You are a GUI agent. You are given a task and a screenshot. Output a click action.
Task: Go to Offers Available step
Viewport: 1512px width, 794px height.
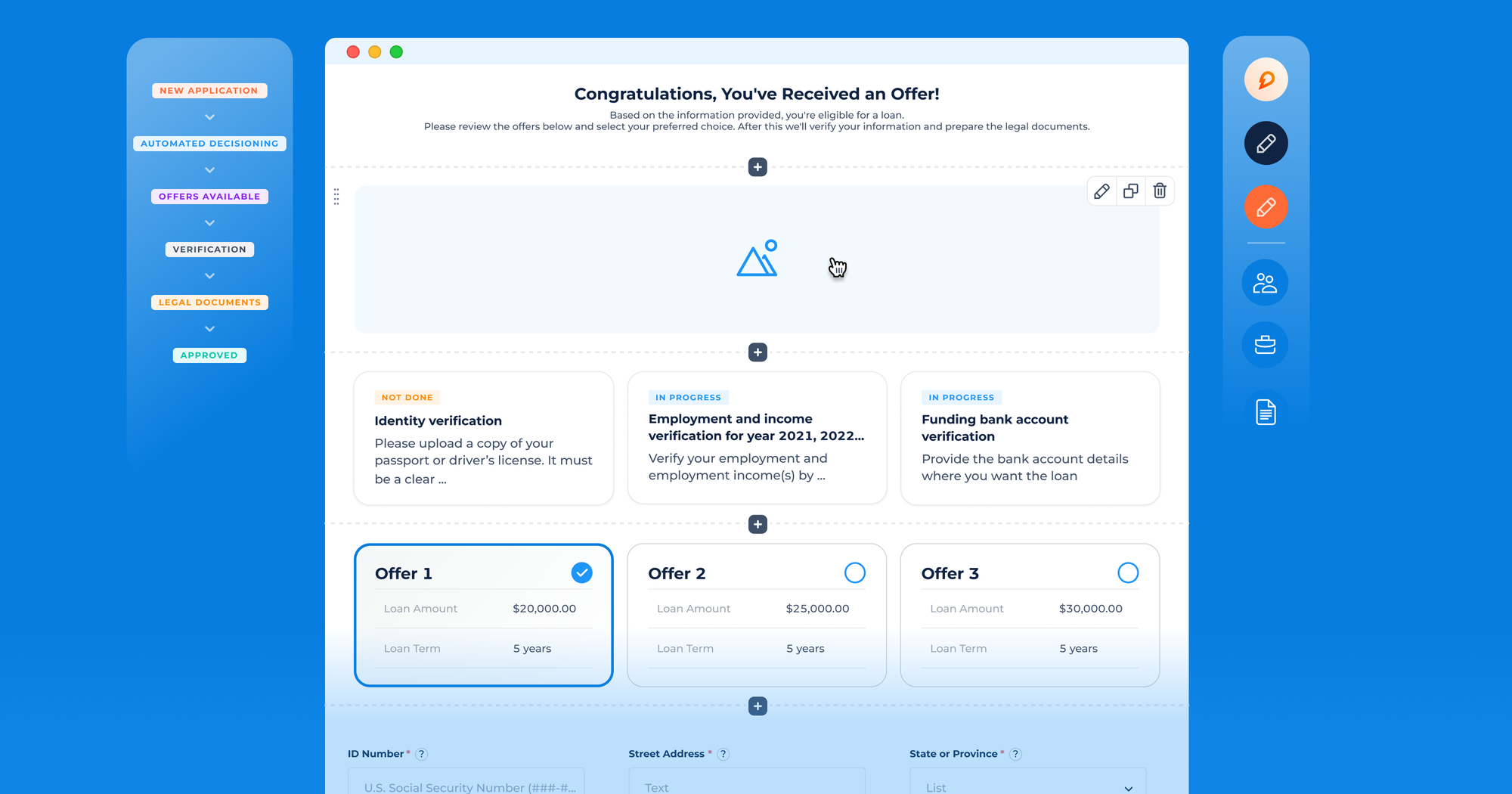(x=209, y=197)
